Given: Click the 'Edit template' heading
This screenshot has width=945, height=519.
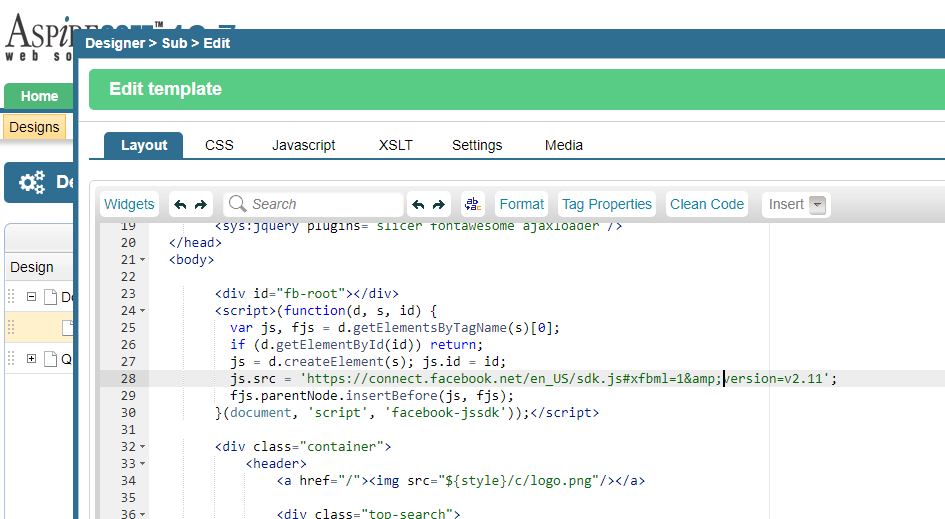Looking at the screenshot, I should coord(165,89).
